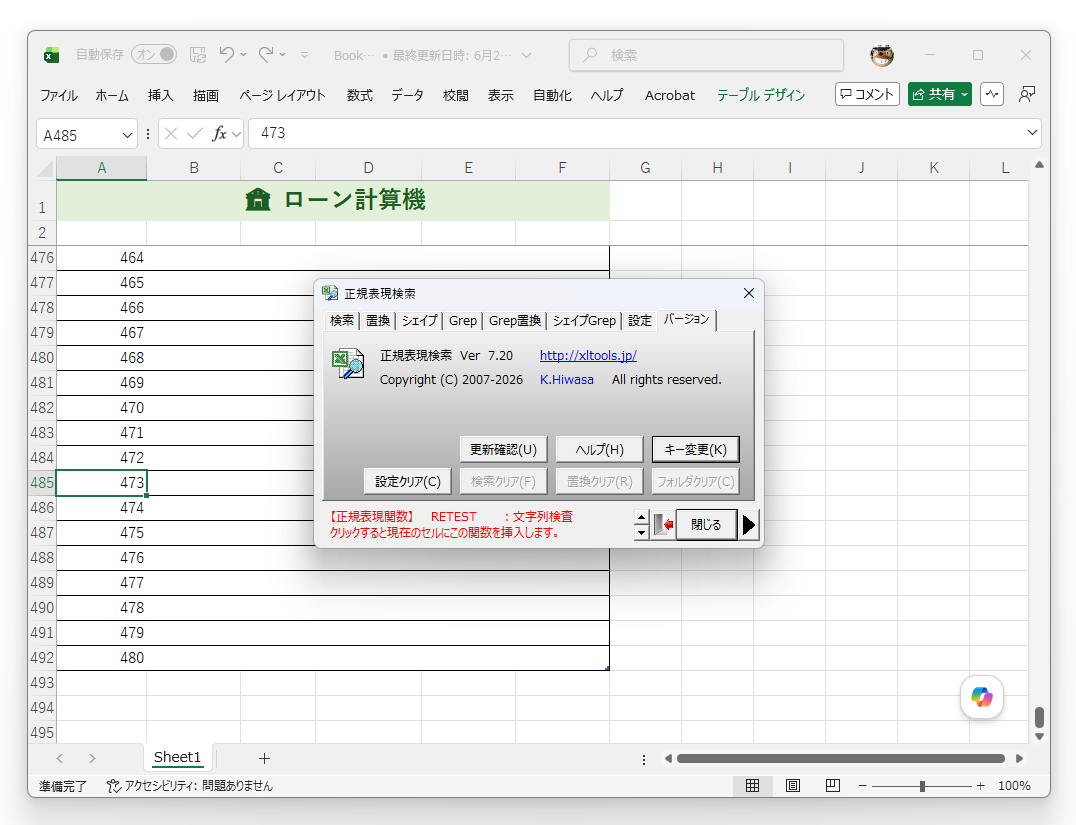Switch to the Grep tab in dialog

click(x=463, y=321)
